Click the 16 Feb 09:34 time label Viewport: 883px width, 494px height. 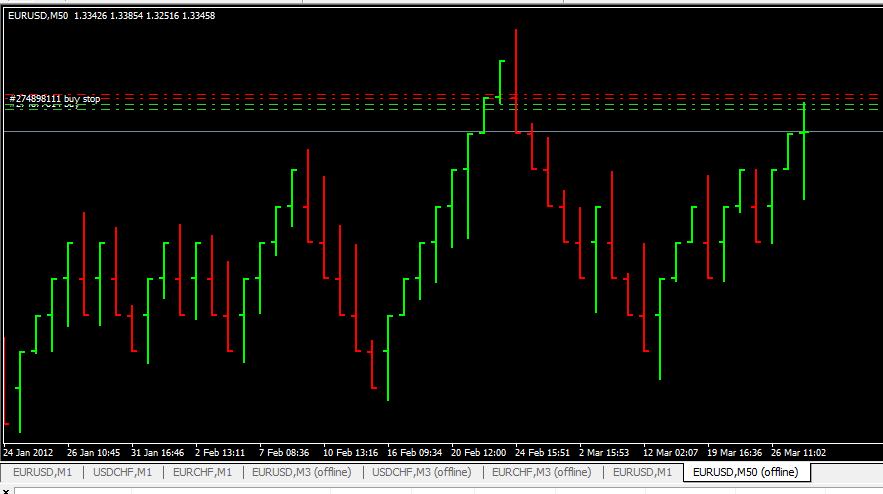(x=415, y=452)
